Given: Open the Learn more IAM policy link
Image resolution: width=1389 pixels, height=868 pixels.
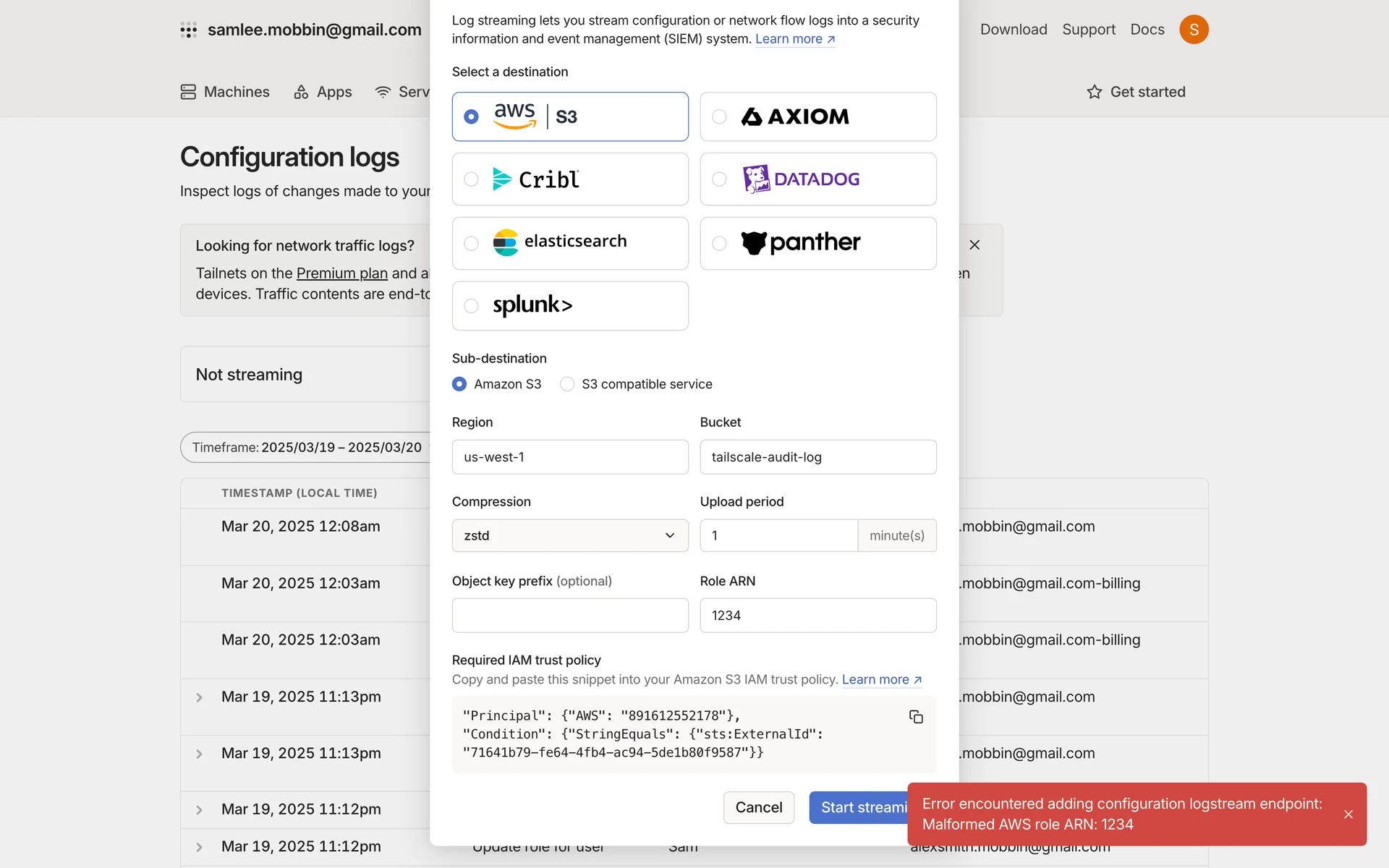Looking at the screenshot, I should click(x=881, y=680).
